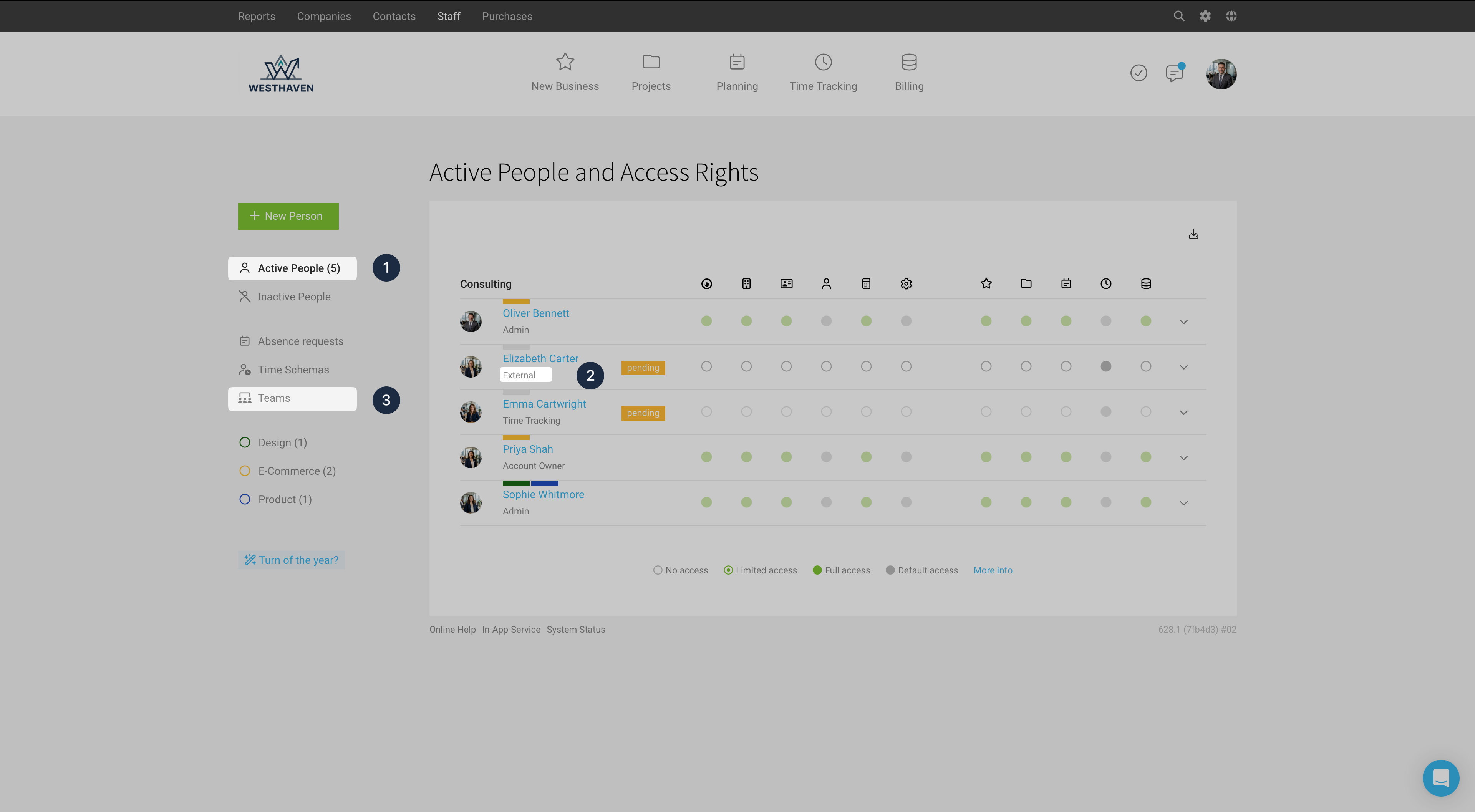The height and width of the screenshot is (812, 1475).
Task: Select Inactive People in sidebar
Action: (x=293, y=297)
